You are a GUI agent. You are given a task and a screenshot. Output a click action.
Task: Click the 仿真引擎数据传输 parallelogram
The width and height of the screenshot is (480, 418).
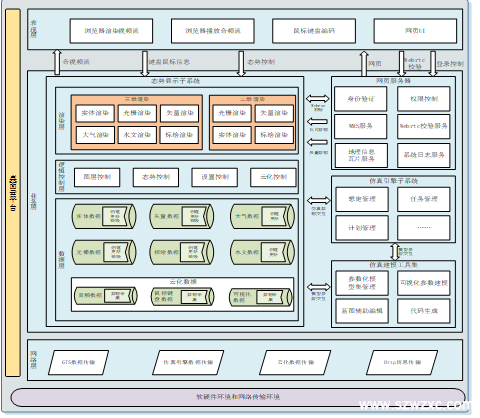click(188, 362)
